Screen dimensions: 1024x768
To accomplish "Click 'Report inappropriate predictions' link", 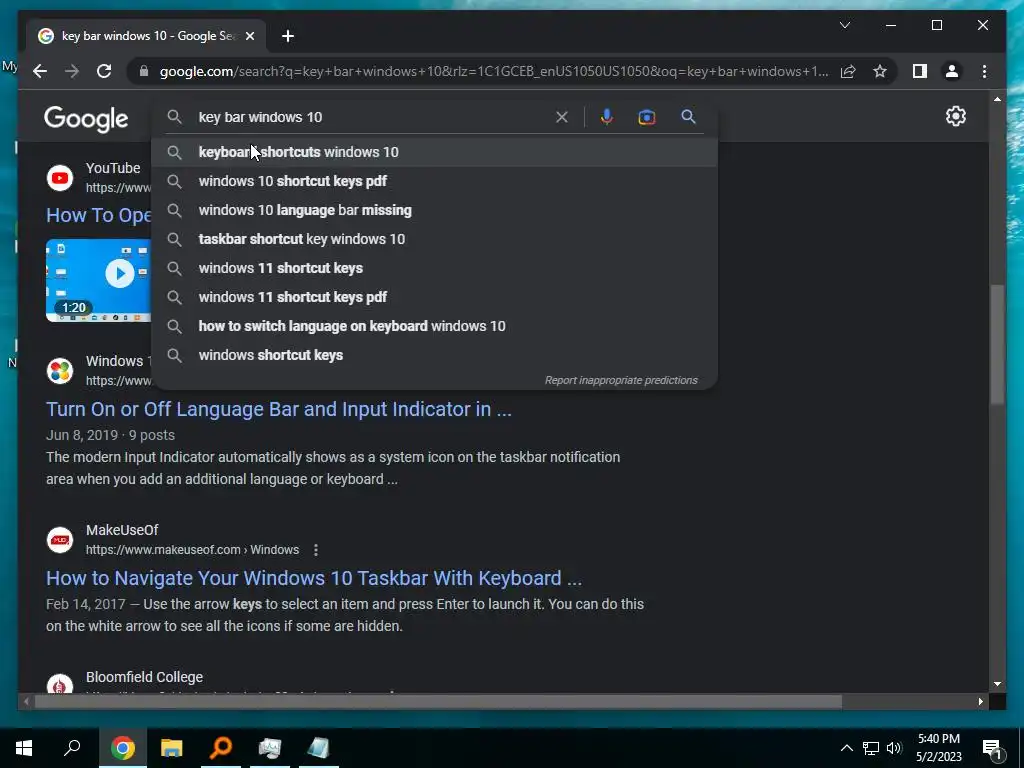I will [x=621, y=380].
